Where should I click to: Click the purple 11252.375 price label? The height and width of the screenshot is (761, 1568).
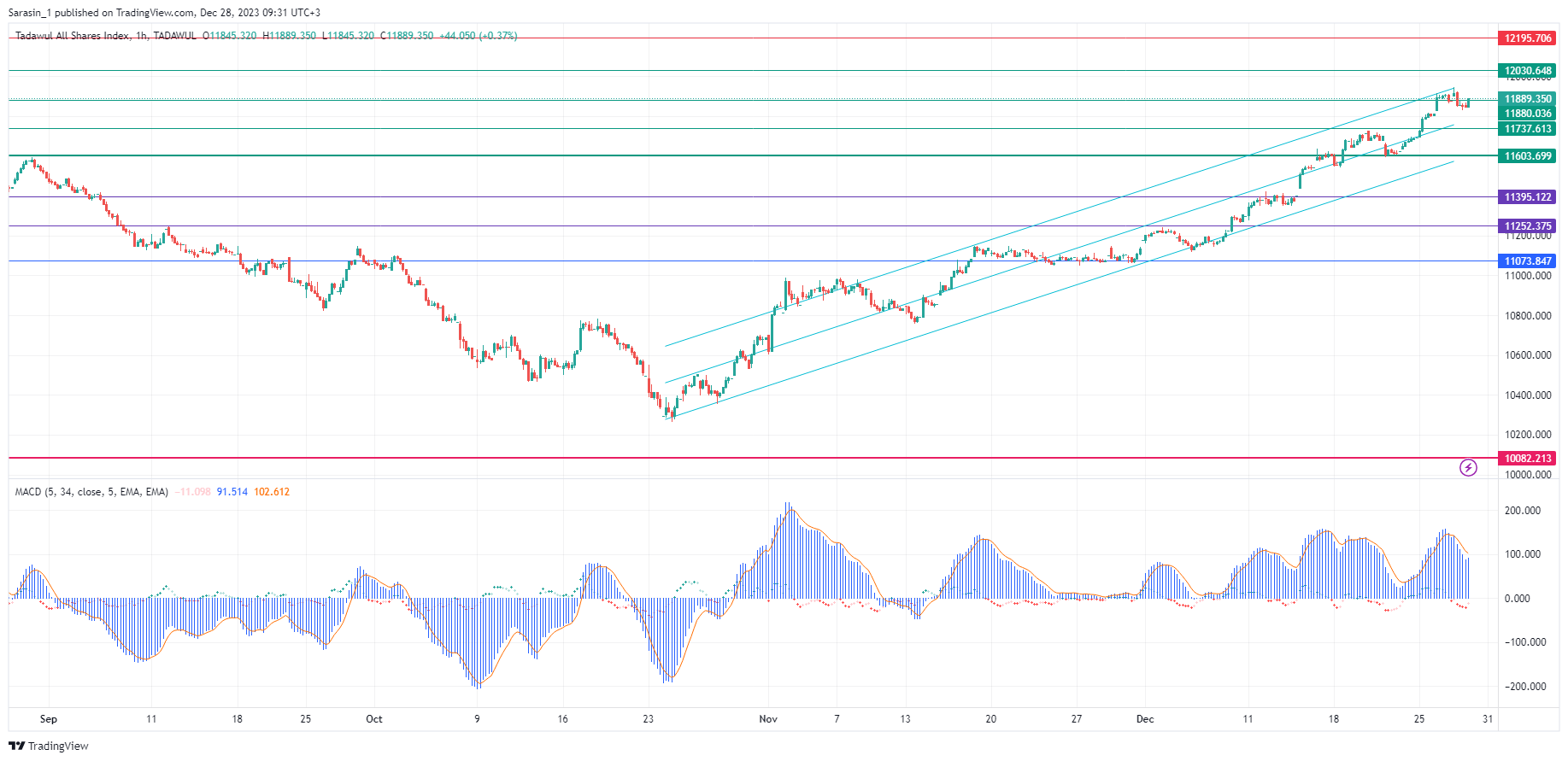tap(1528, 226)
